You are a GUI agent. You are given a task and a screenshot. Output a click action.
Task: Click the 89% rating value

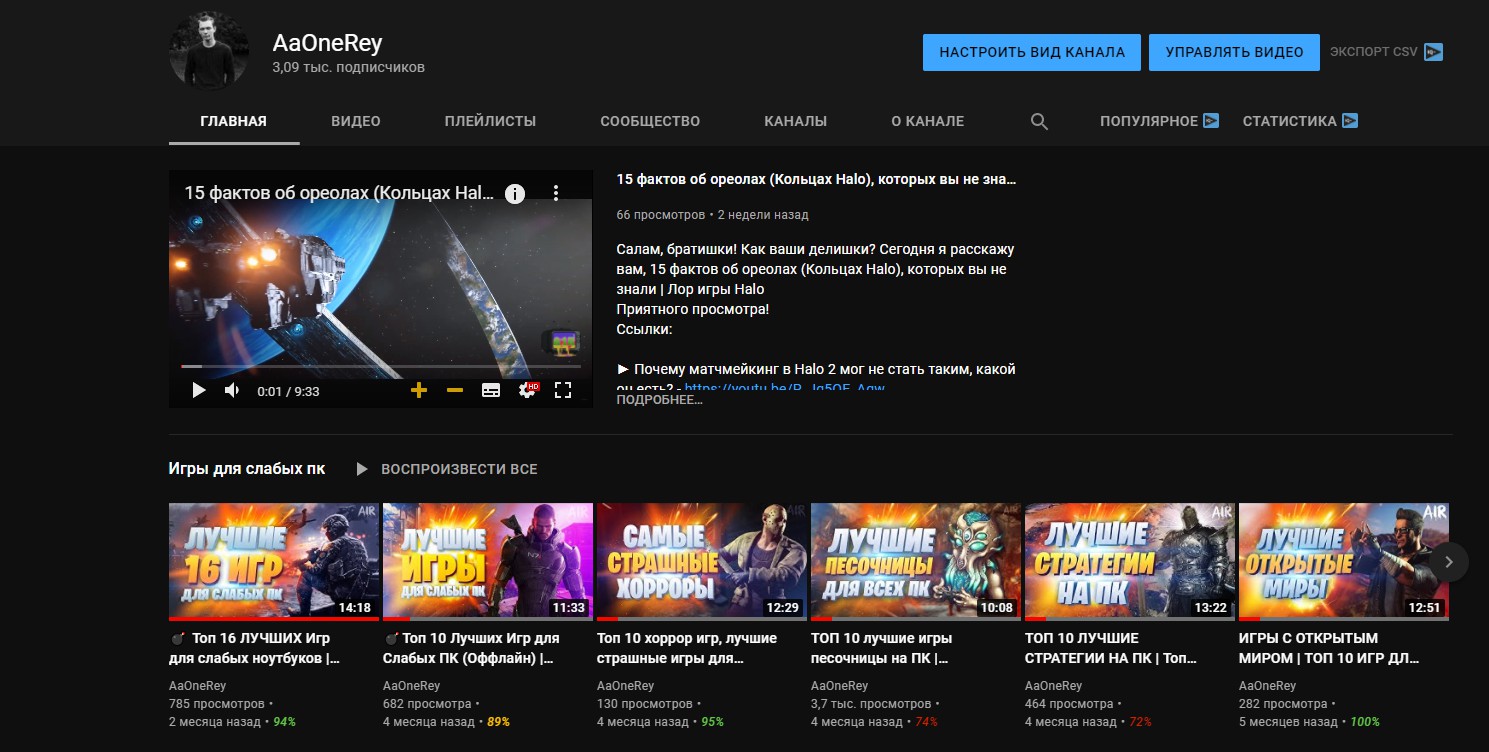(x=498, y=722)
